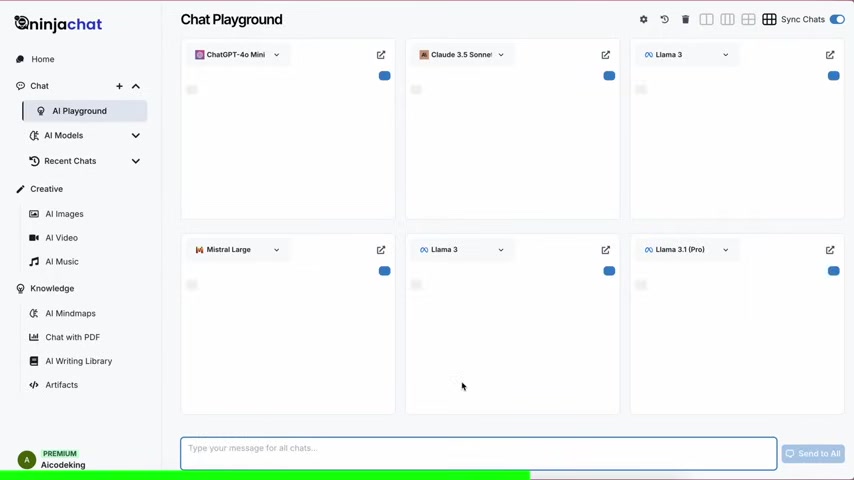Viewport: 854px width, 480px height.
Task: Click the Home icon in sidebar
Action: 20,59
